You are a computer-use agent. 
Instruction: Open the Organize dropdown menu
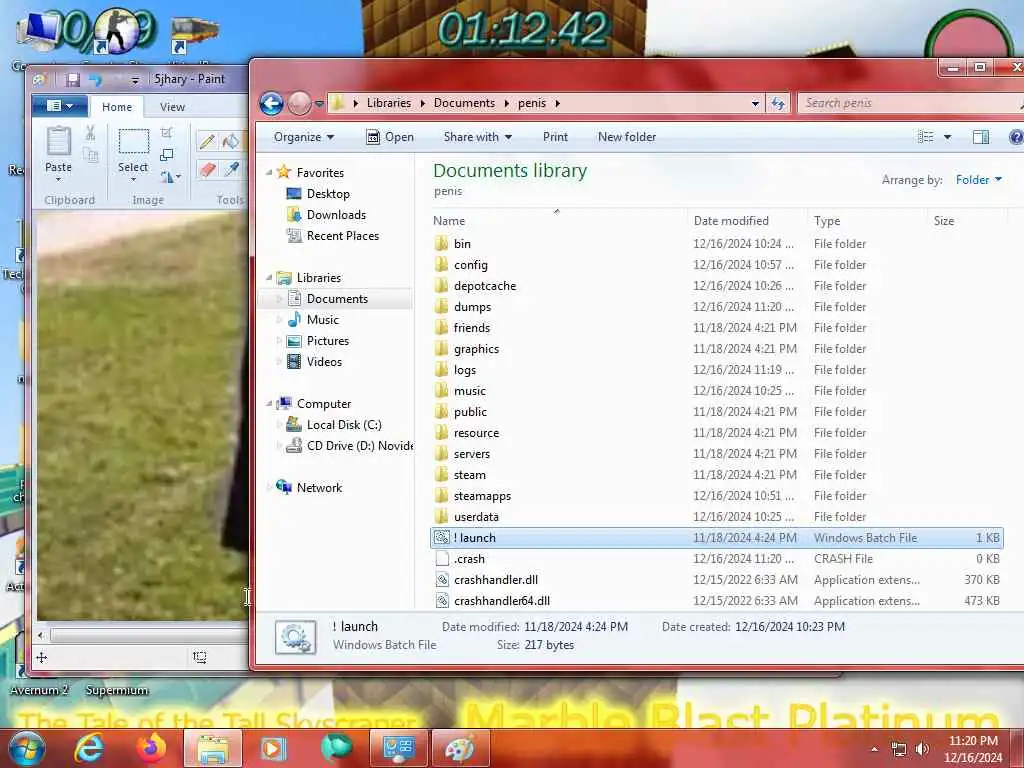click(x=304, y=136)
